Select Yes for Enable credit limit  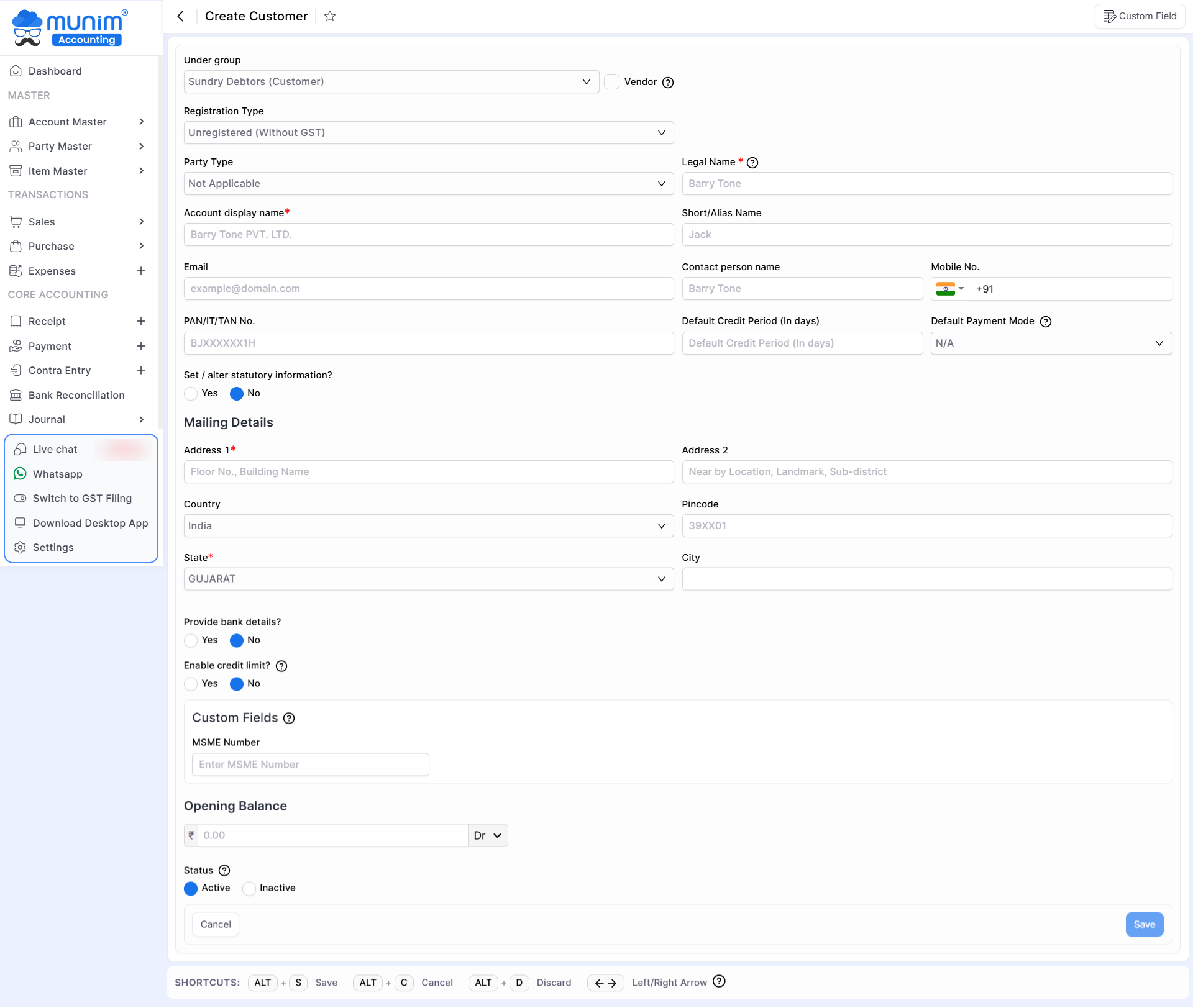click(x=191, y=684)
